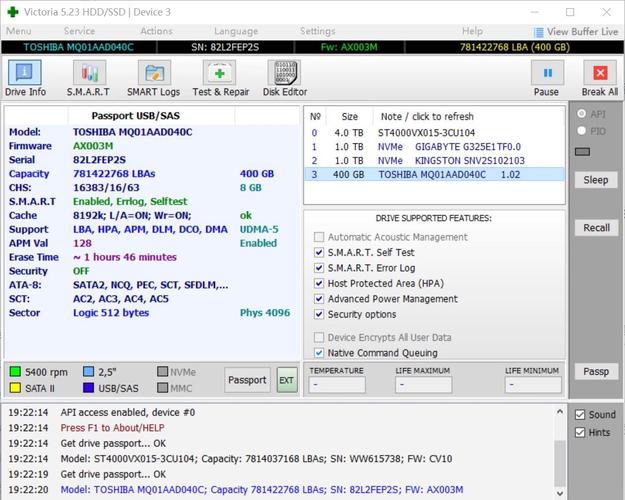The height and width of the screenshot is (500, 625).
Task: Open the Disk Editor
Action: pyautogui.click(x=285, y=78)
